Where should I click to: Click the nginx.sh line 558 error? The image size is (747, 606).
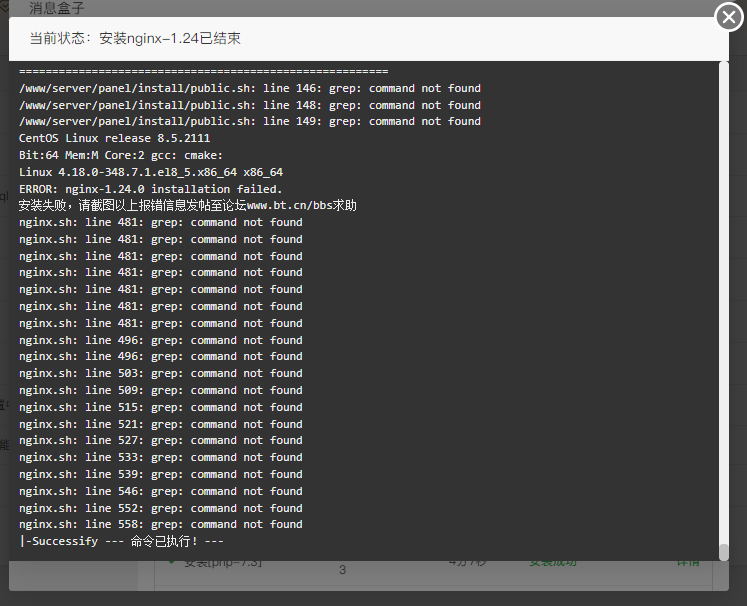click(x=161, y=525)
